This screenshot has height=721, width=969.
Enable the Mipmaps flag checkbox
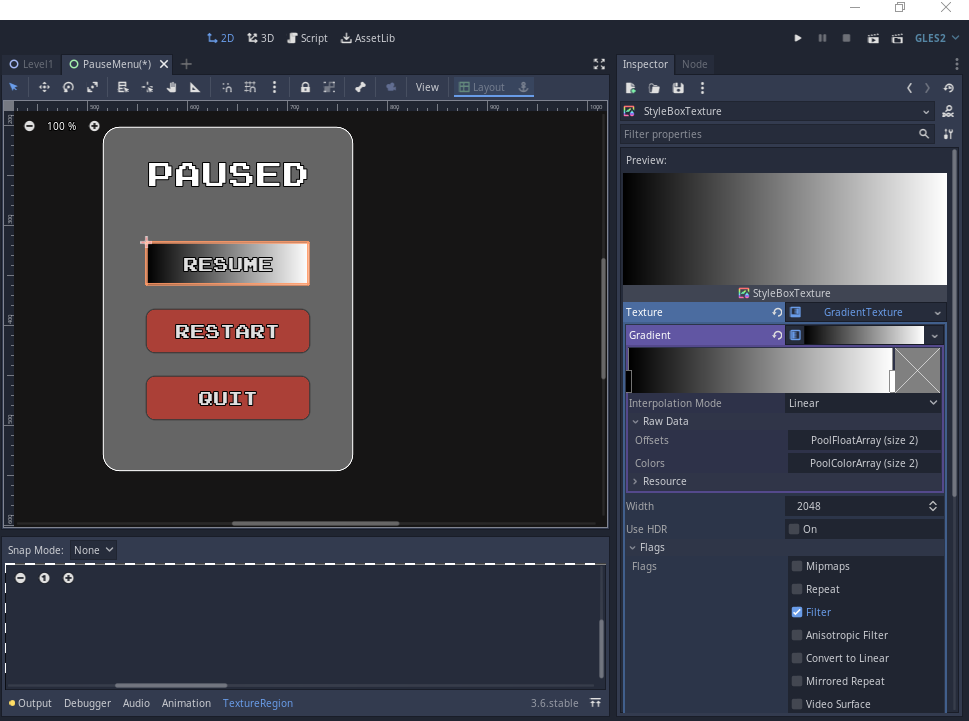click(x=797, y=566)
